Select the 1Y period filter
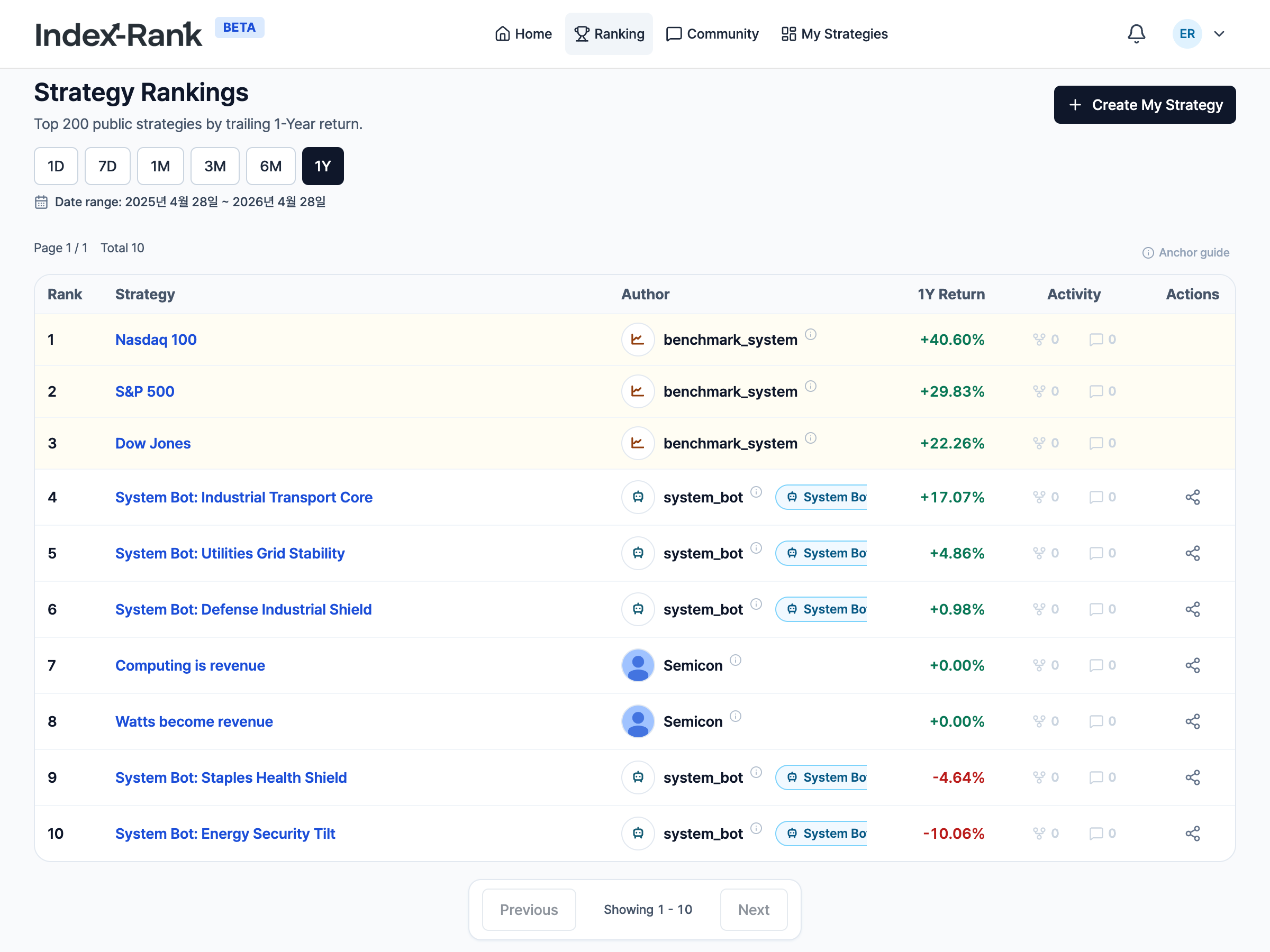This screenshot has height=952, width=1270. tap(323, 166)
